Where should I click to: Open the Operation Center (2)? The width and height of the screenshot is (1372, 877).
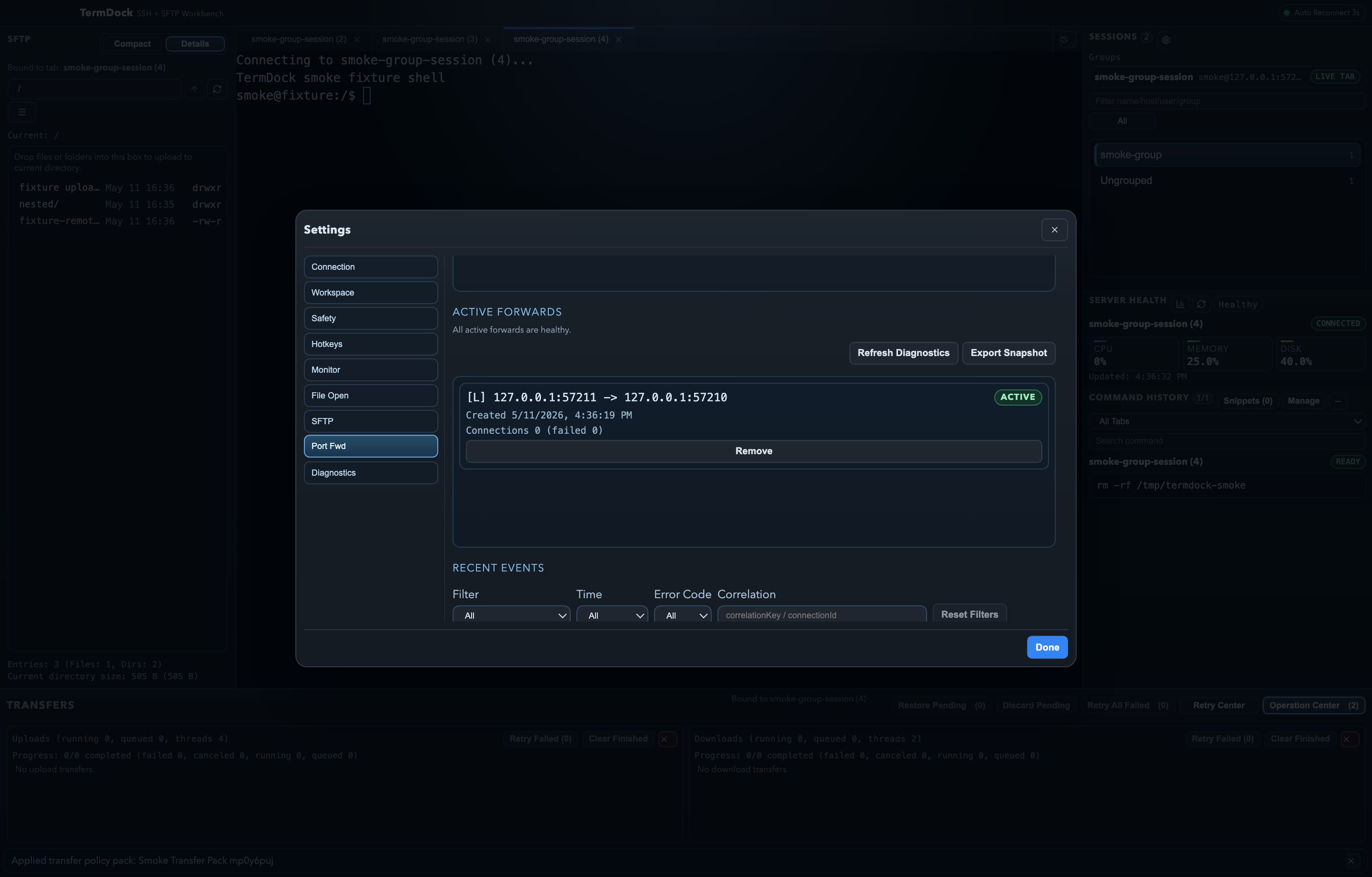1313,705
